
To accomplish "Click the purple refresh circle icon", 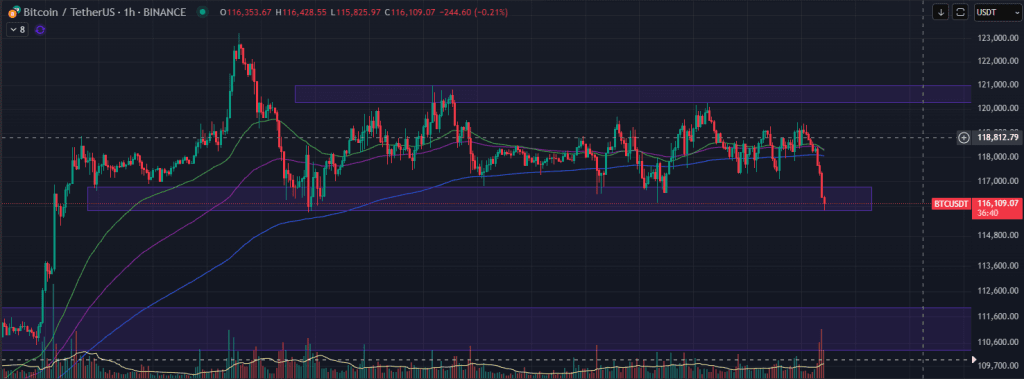I will point(40,29).
